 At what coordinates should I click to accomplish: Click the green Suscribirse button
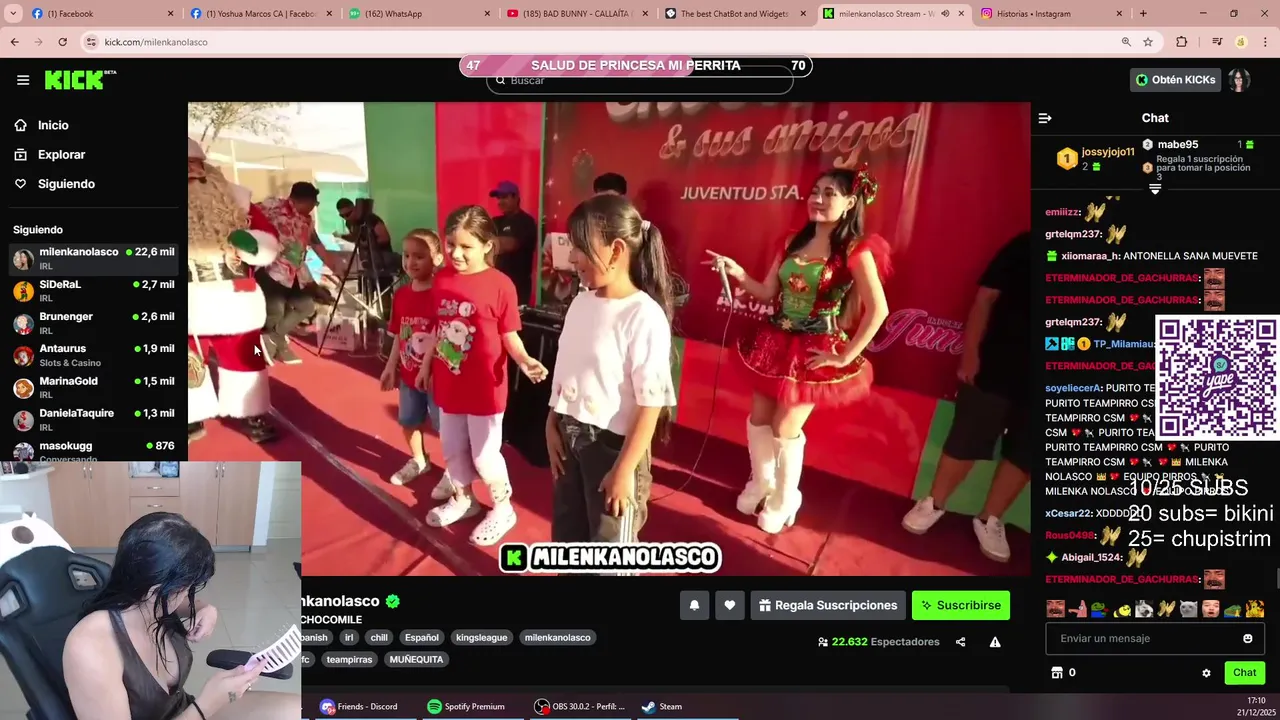(961, 605)
